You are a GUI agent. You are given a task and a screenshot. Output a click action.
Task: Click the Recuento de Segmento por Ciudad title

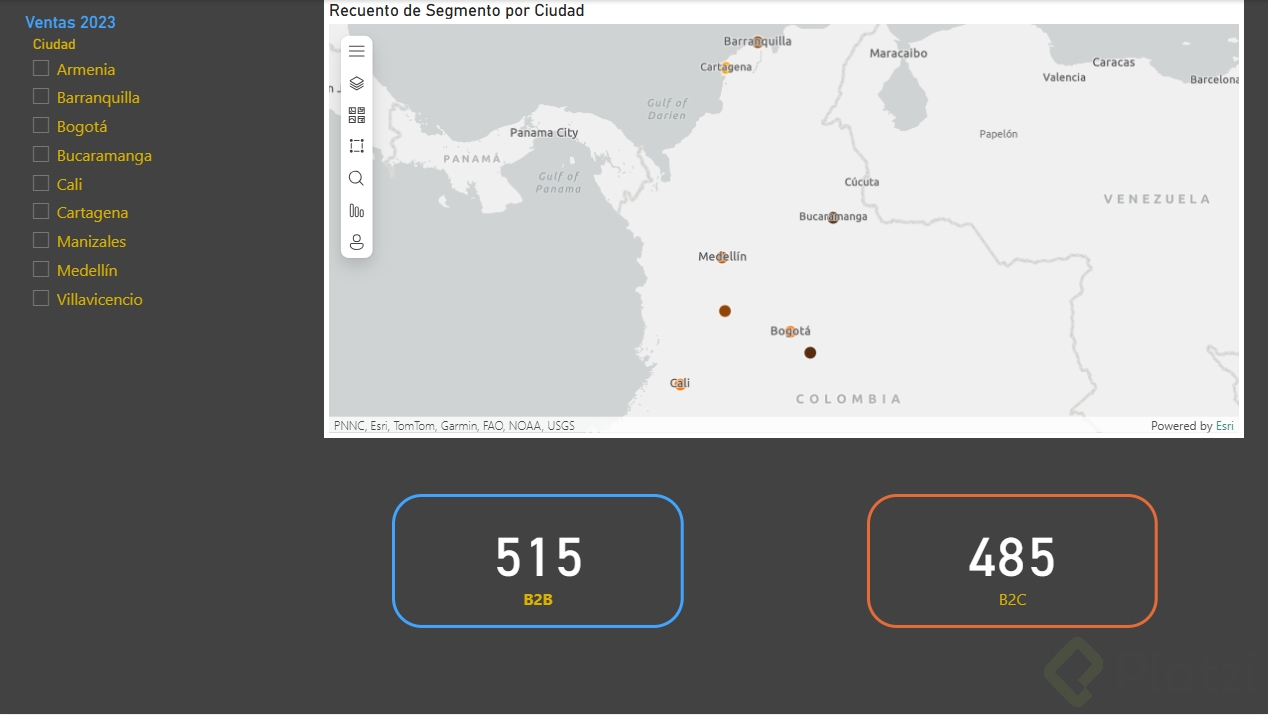coord(457,10)
